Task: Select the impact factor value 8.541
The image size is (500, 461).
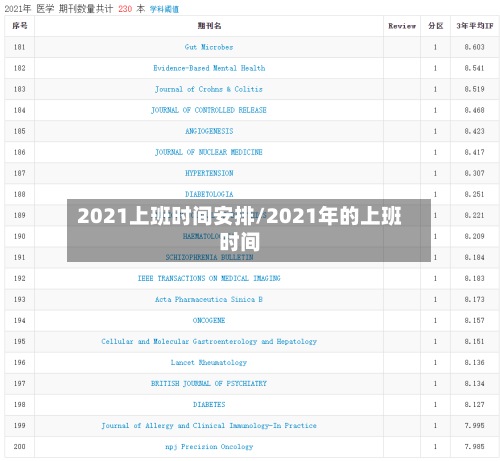Action: click(474, 68)
